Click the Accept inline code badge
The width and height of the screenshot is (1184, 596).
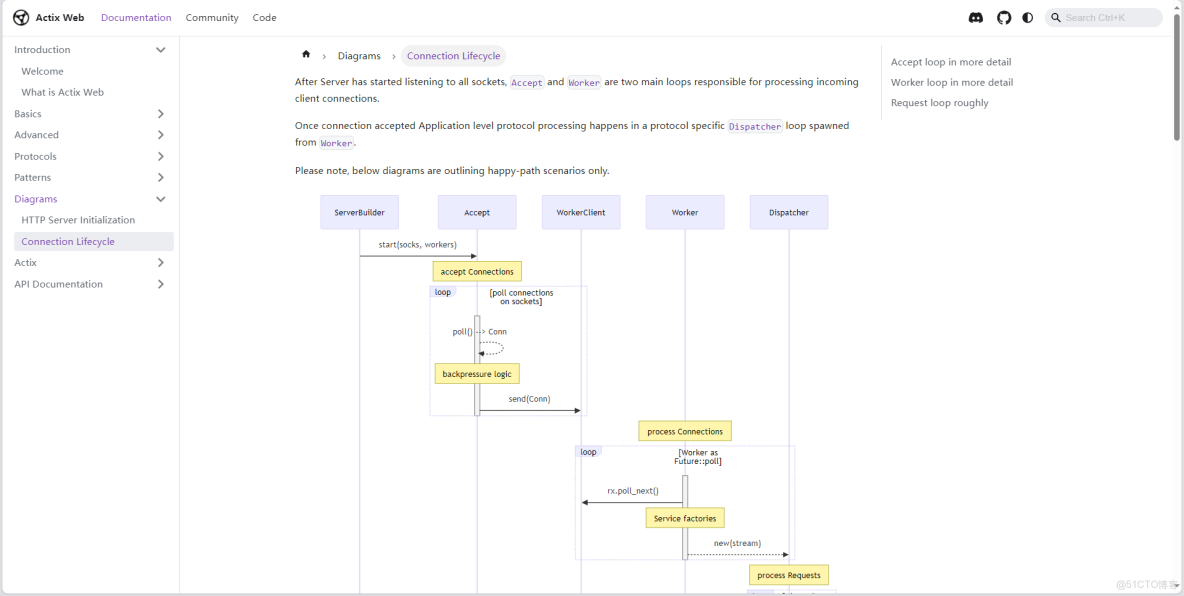(x=527, y=82)
